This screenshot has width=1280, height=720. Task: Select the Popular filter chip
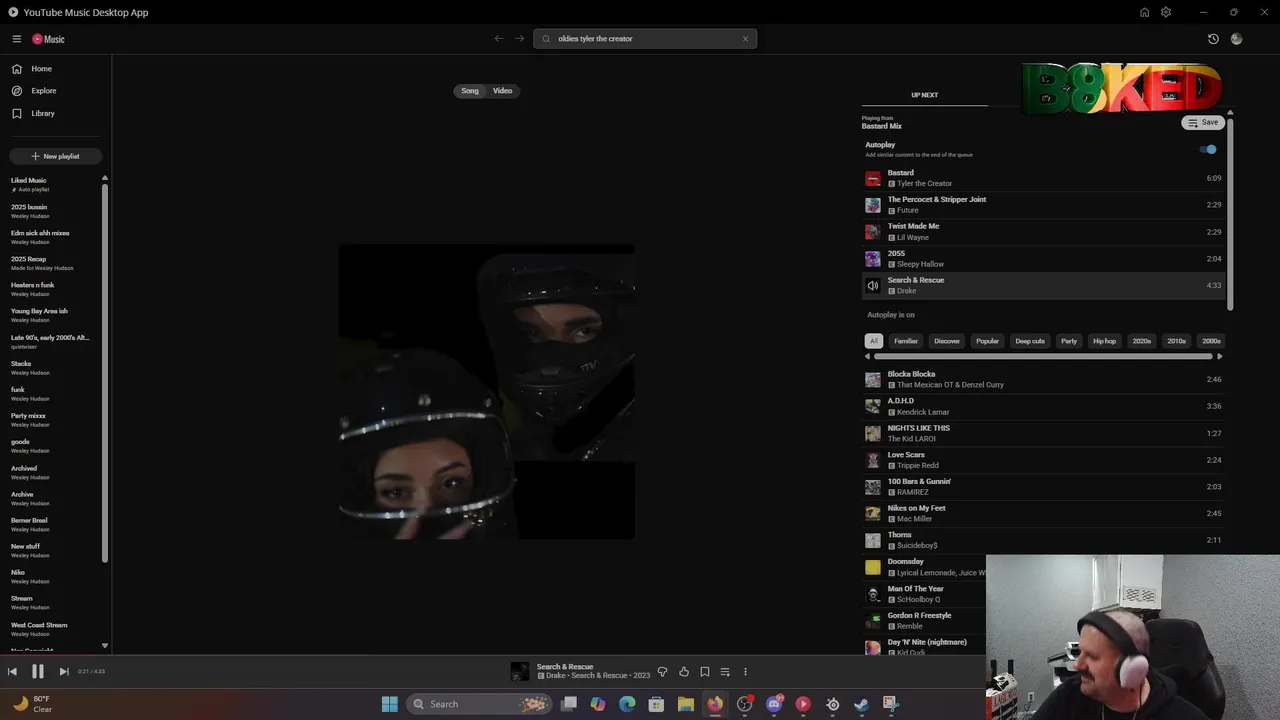(x=988, y=341)
